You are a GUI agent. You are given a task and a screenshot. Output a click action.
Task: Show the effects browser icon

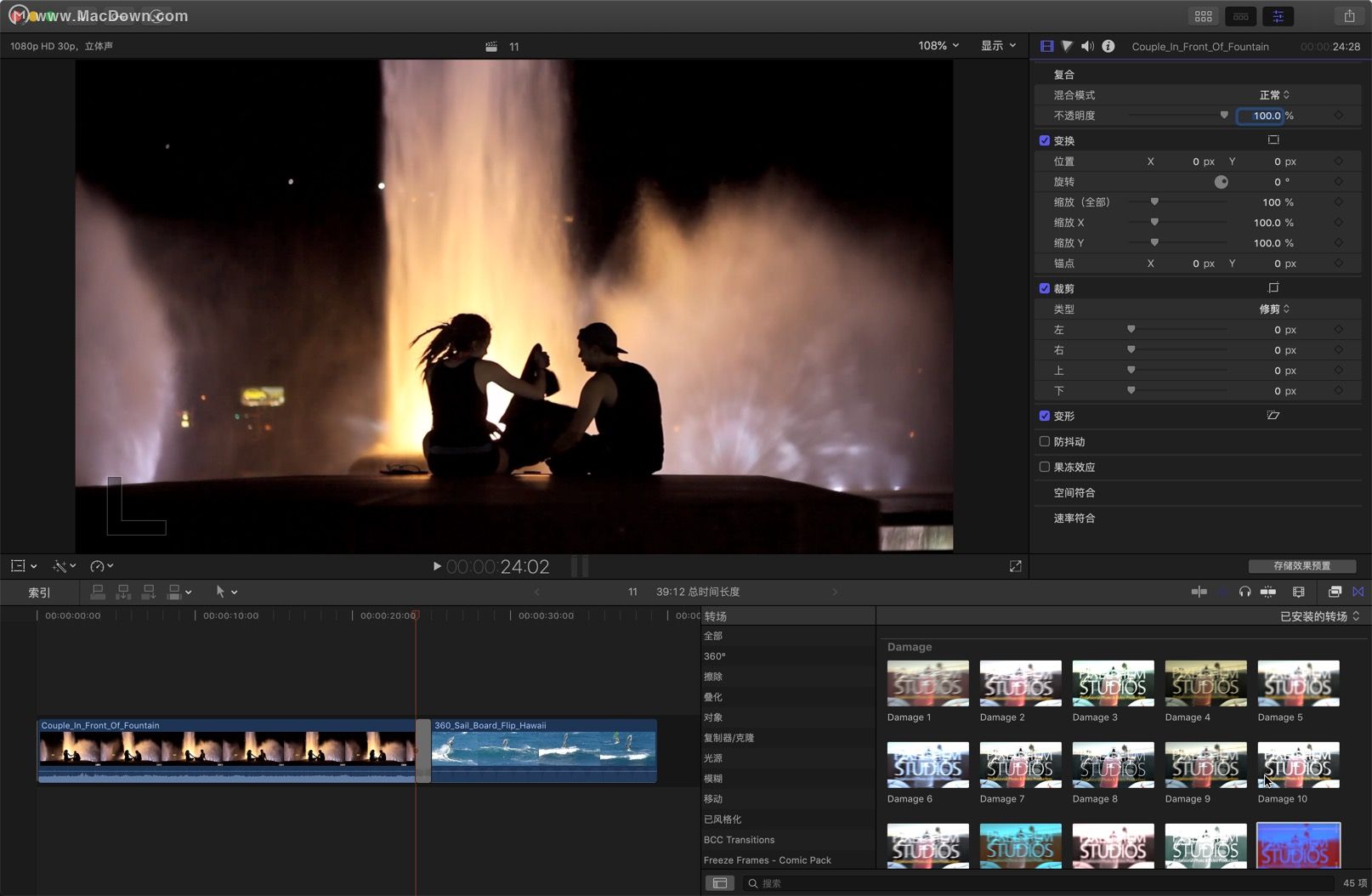tap(1335, 592)
